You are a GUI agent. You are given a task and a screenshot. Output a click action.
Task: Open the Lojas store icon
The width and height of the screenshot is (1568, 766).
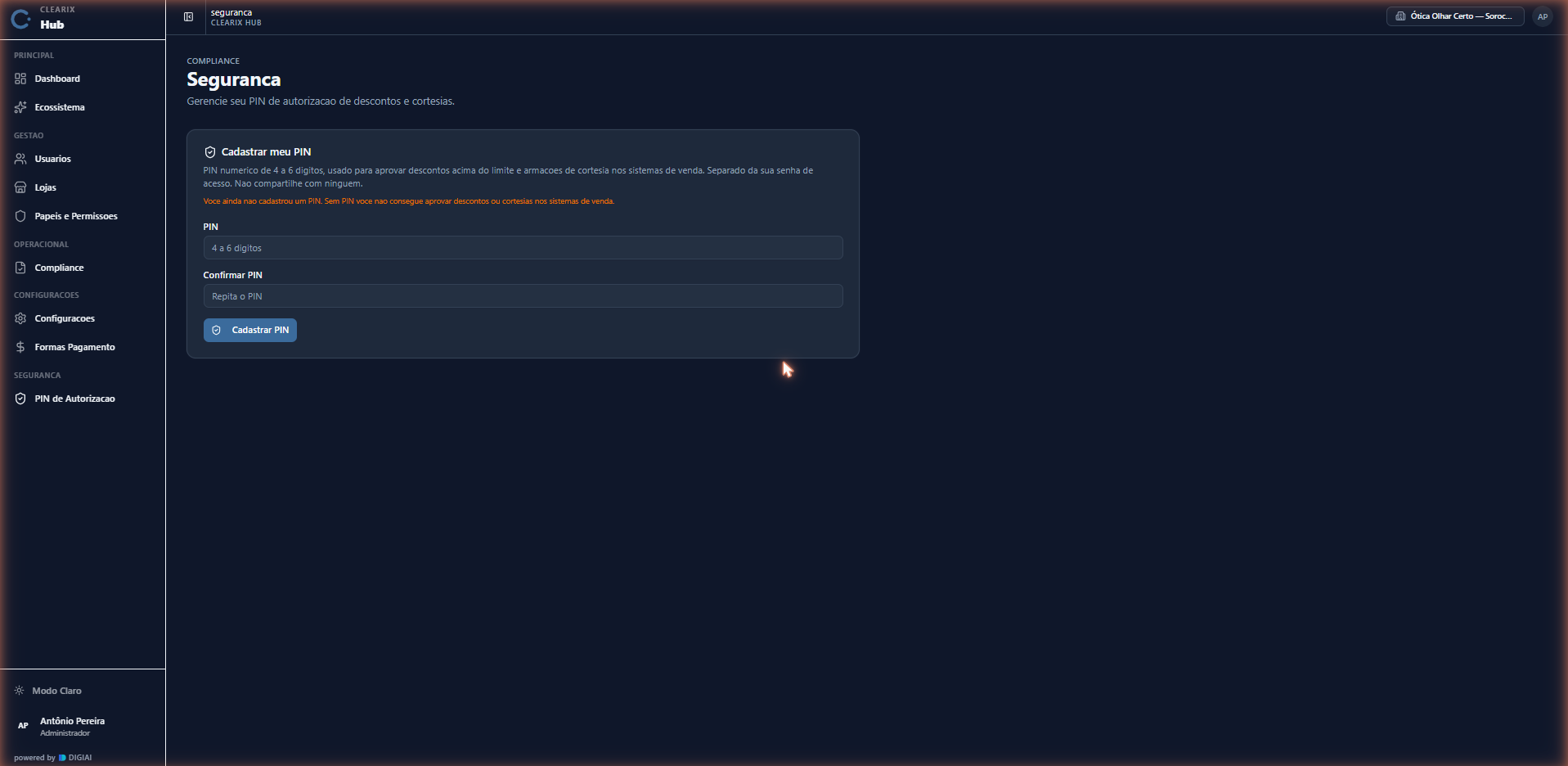(20, 187)
